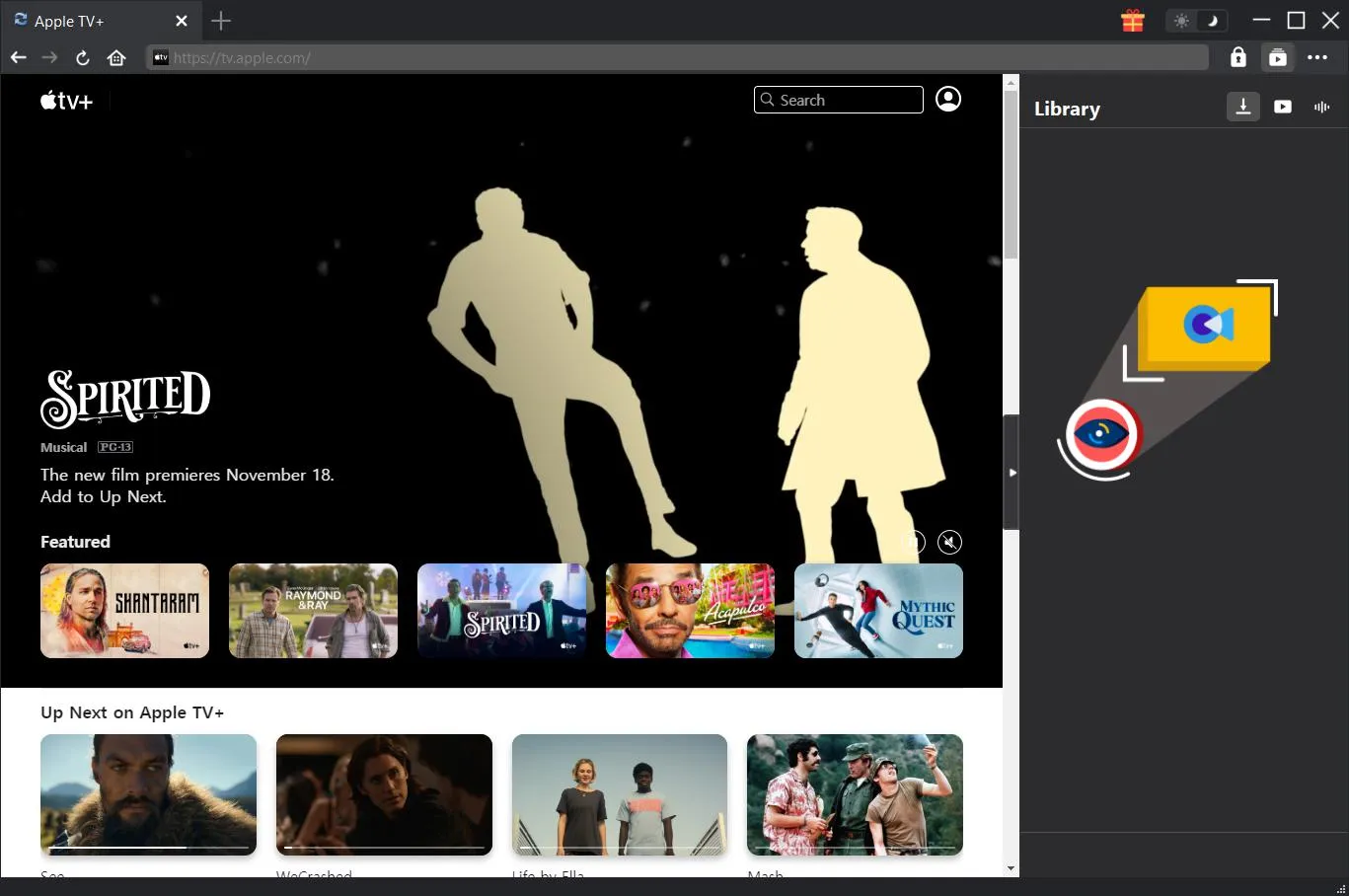Screen dimensions: 1349x896
Task: Collapse the Library side panel arrow
Action: point(1012,473)
